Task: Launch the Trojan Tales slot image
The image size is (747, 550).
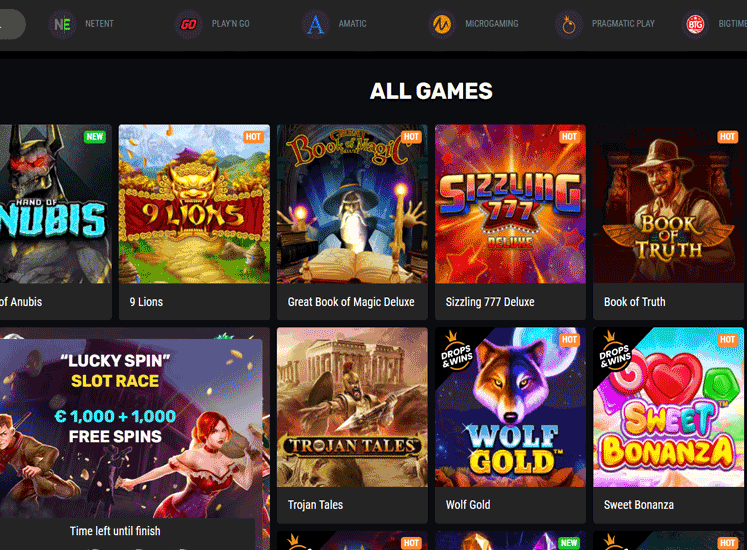Action: 353,407
